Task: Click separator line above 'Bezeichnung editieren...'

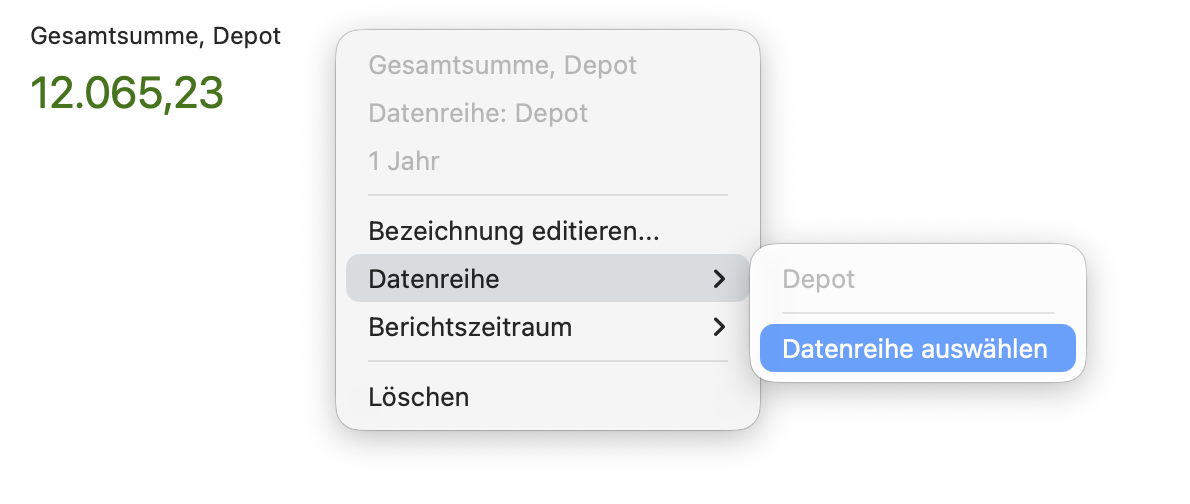Action: coord(548,195)
